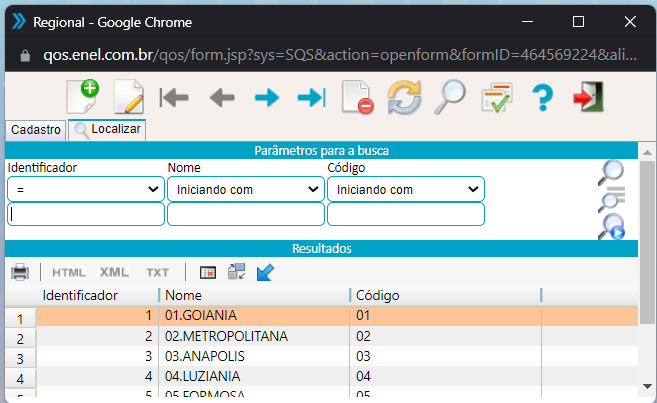657x403 pixels.
Task: Select the Localizar tab
Action: click(107, 129)
